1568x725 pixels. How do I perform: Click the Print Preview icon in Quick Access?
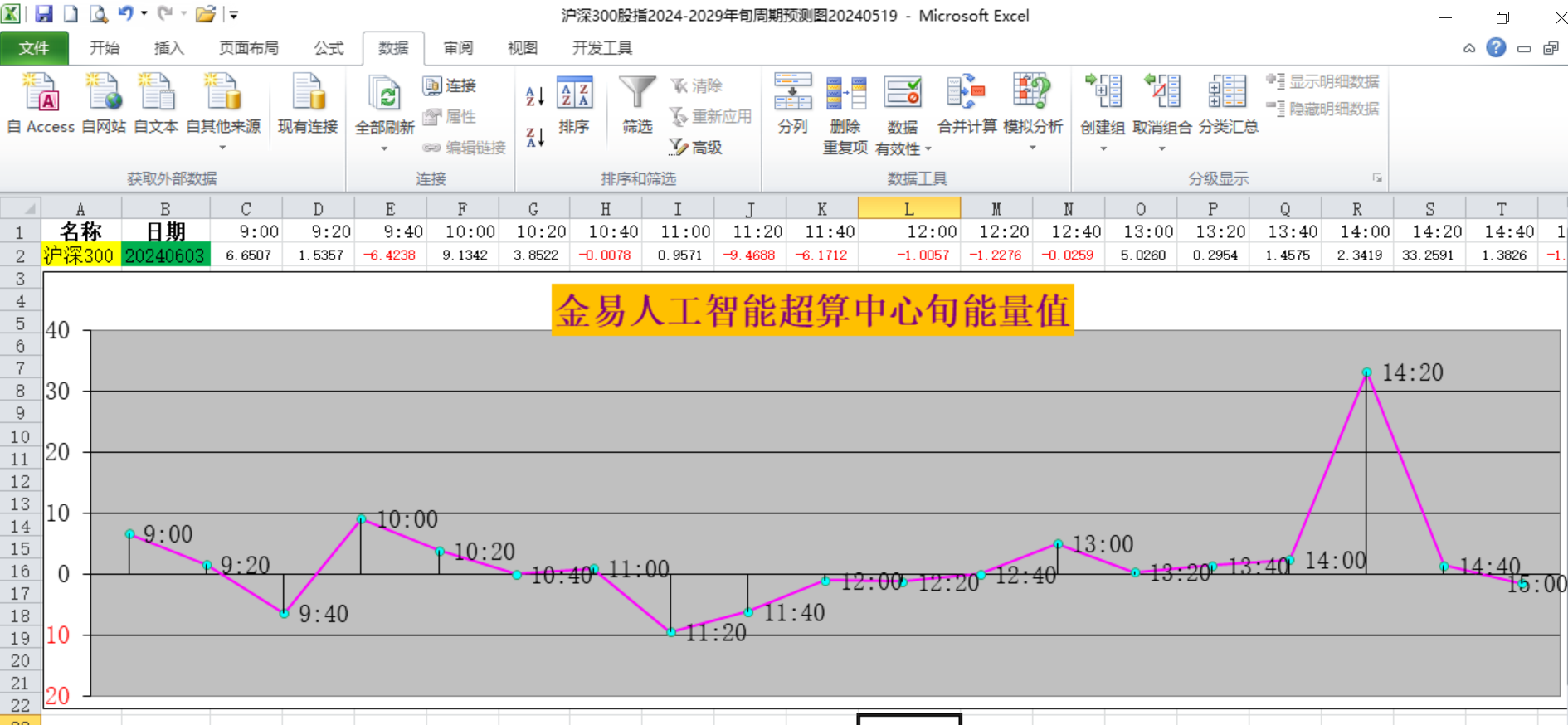point(98,14)
